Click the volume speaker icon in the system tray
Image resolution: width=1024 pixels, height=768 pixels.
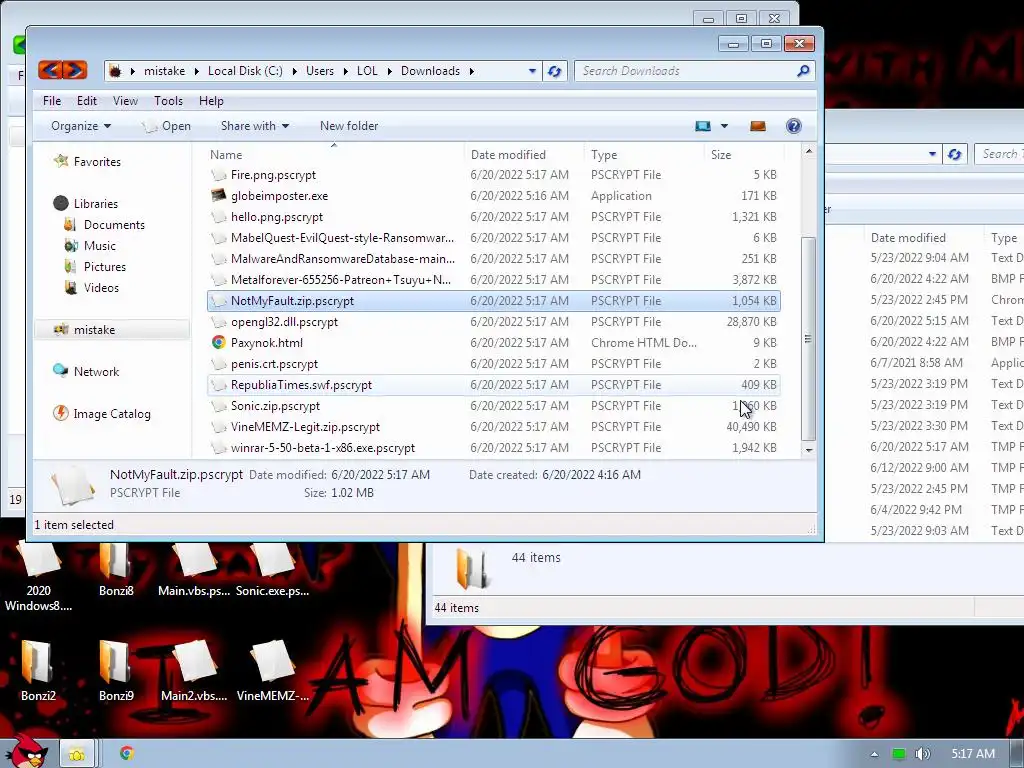pyautogui.click(x=922, y=754)
